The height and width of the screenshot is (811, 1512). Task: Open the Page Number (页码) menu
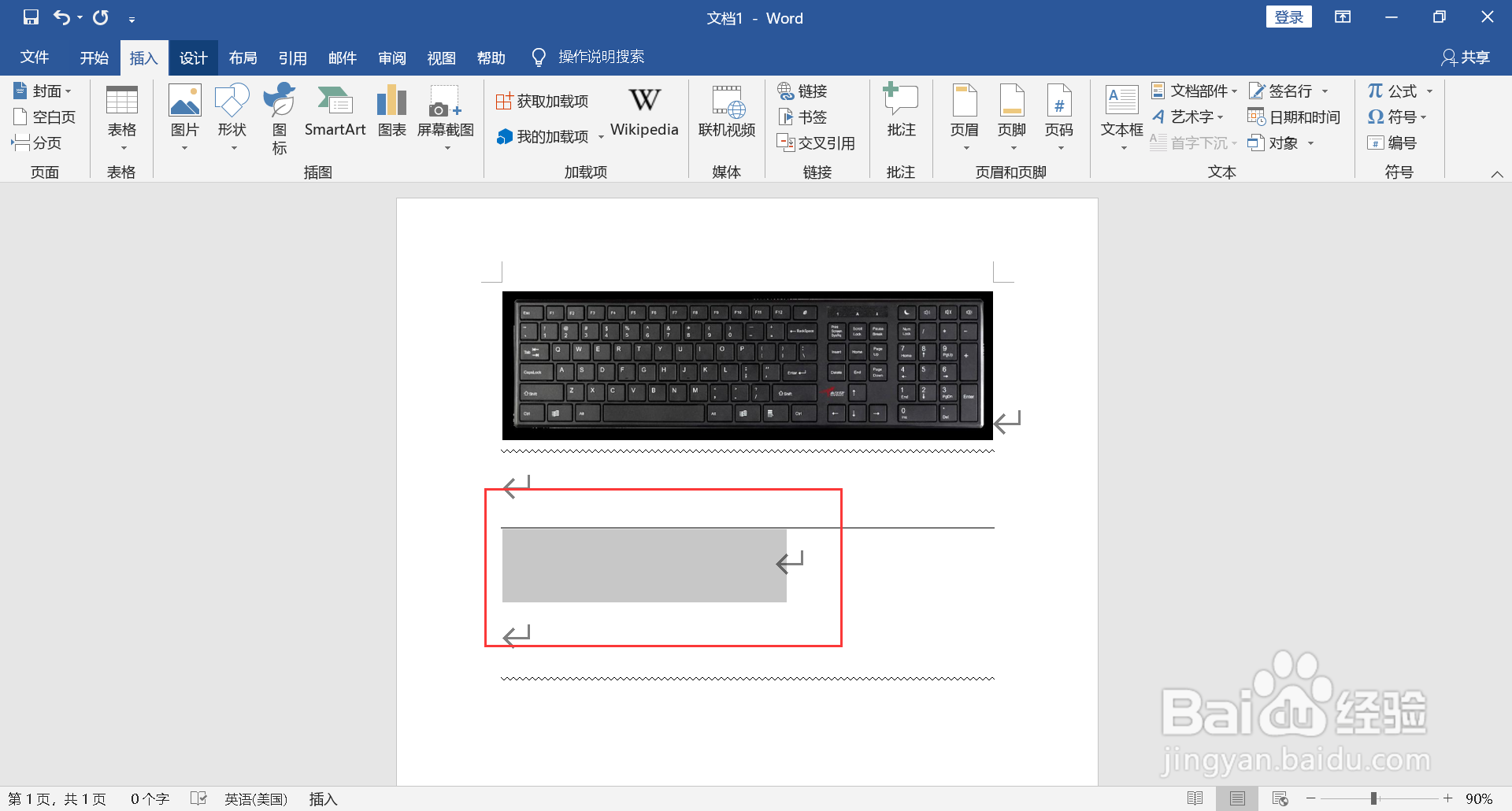tap(1059, 118)
